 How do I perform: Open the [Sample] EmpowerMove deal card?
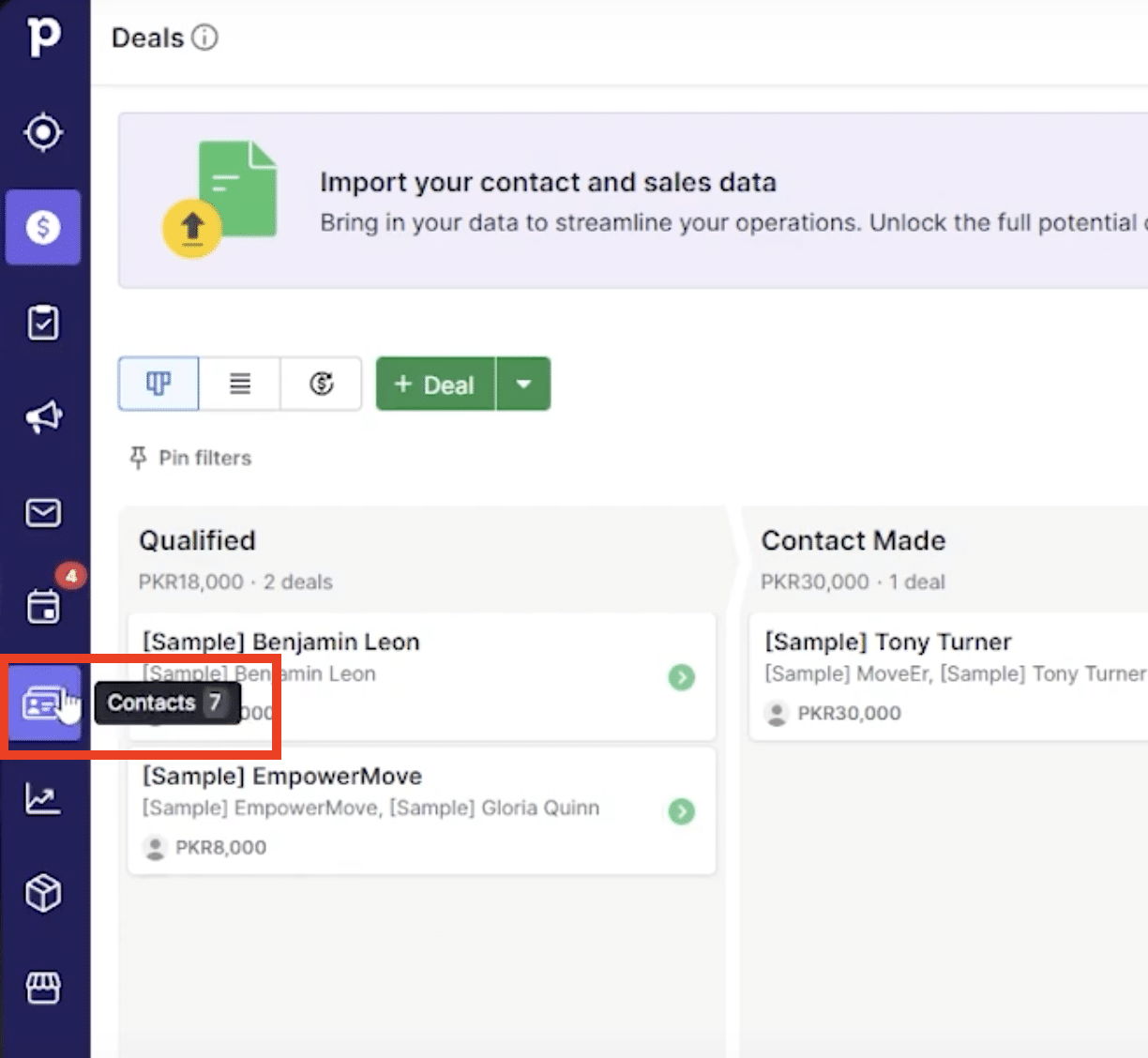(375, 777)
